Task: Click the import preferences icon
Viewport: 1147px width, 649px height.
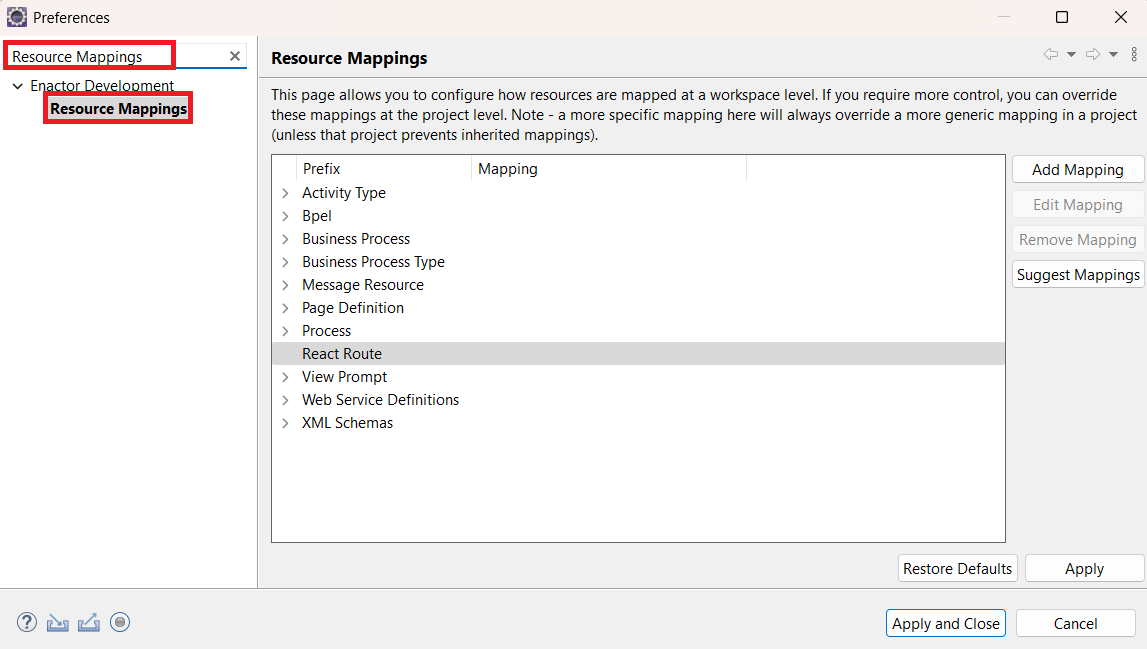Action: [x=58, y=623]
